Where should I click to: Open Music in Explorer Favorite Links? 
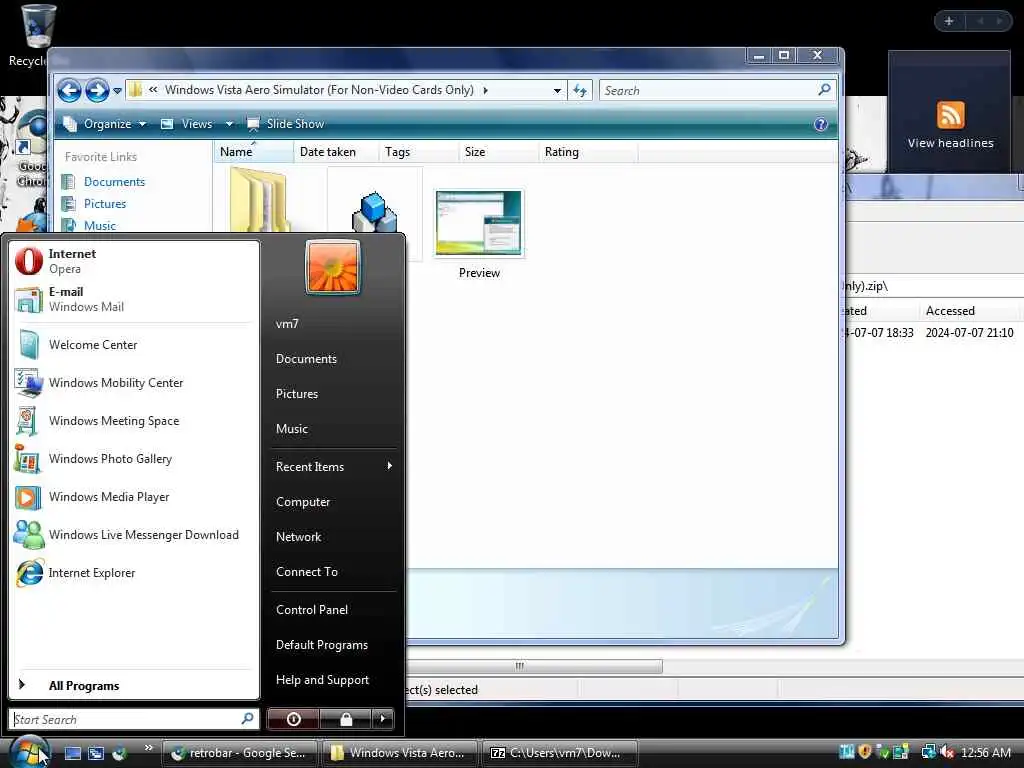point(99,225)
